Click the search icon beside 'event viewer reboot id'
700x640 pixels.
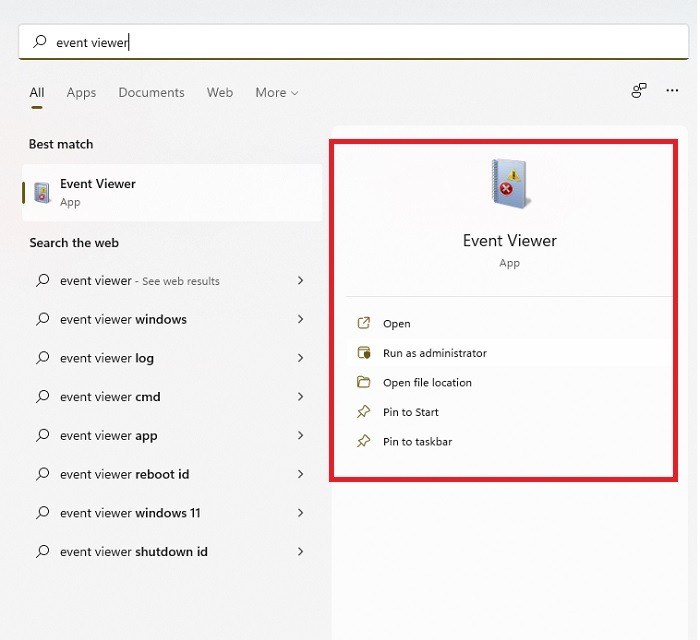tap(42, 474)
